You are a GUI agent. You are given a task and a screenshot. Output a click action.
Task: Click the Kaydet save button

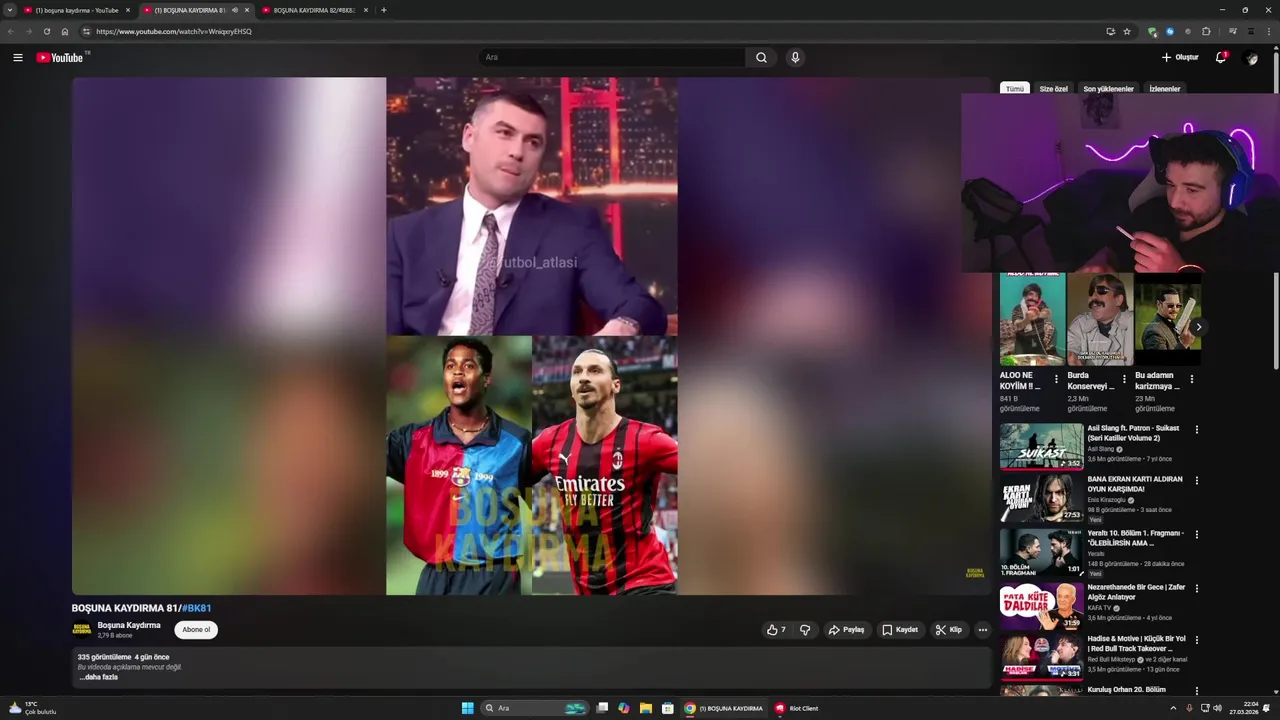click(900, 630)
